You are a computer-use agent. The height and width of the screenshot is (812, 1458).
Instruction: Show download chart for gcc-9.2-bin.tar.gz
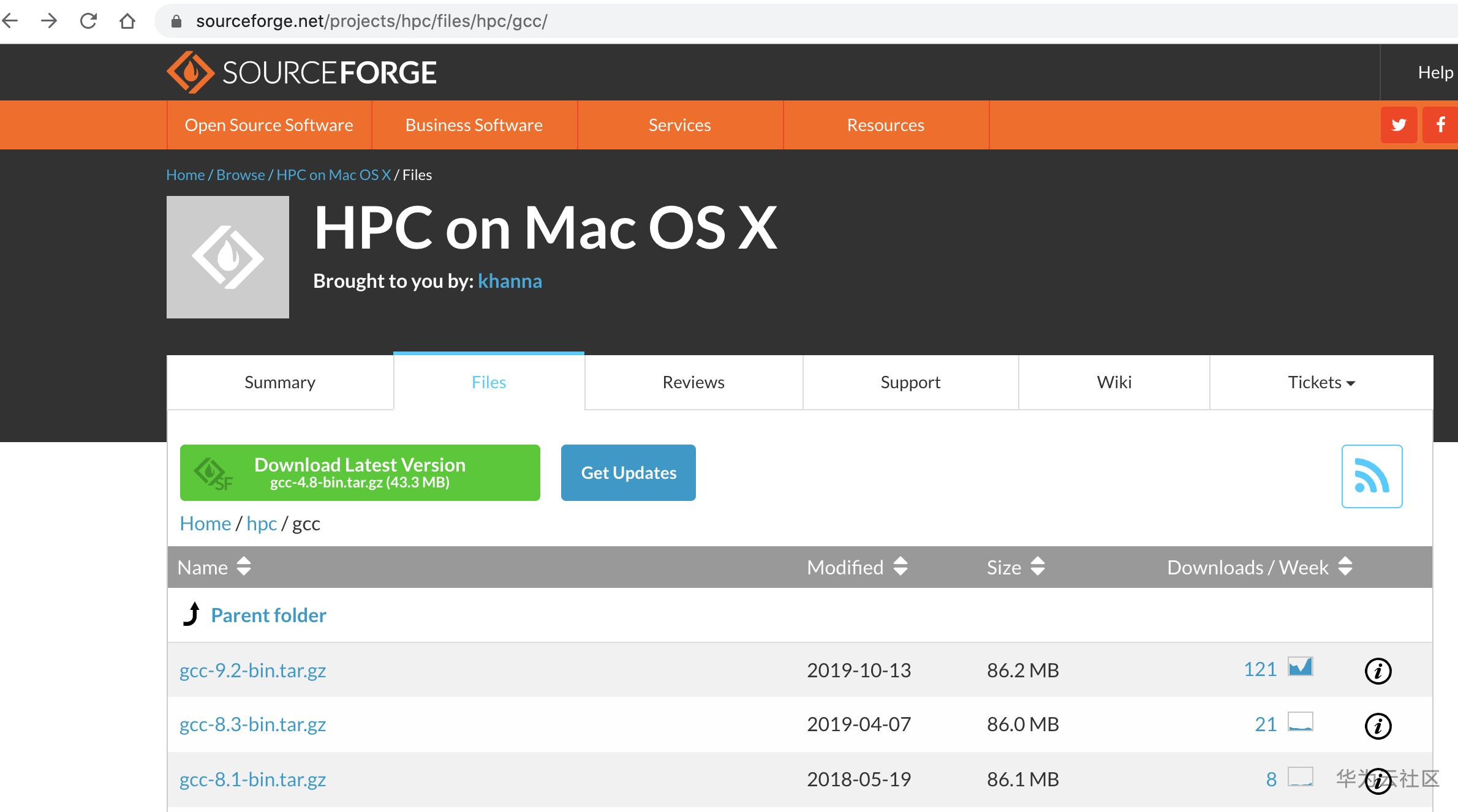1300,667
